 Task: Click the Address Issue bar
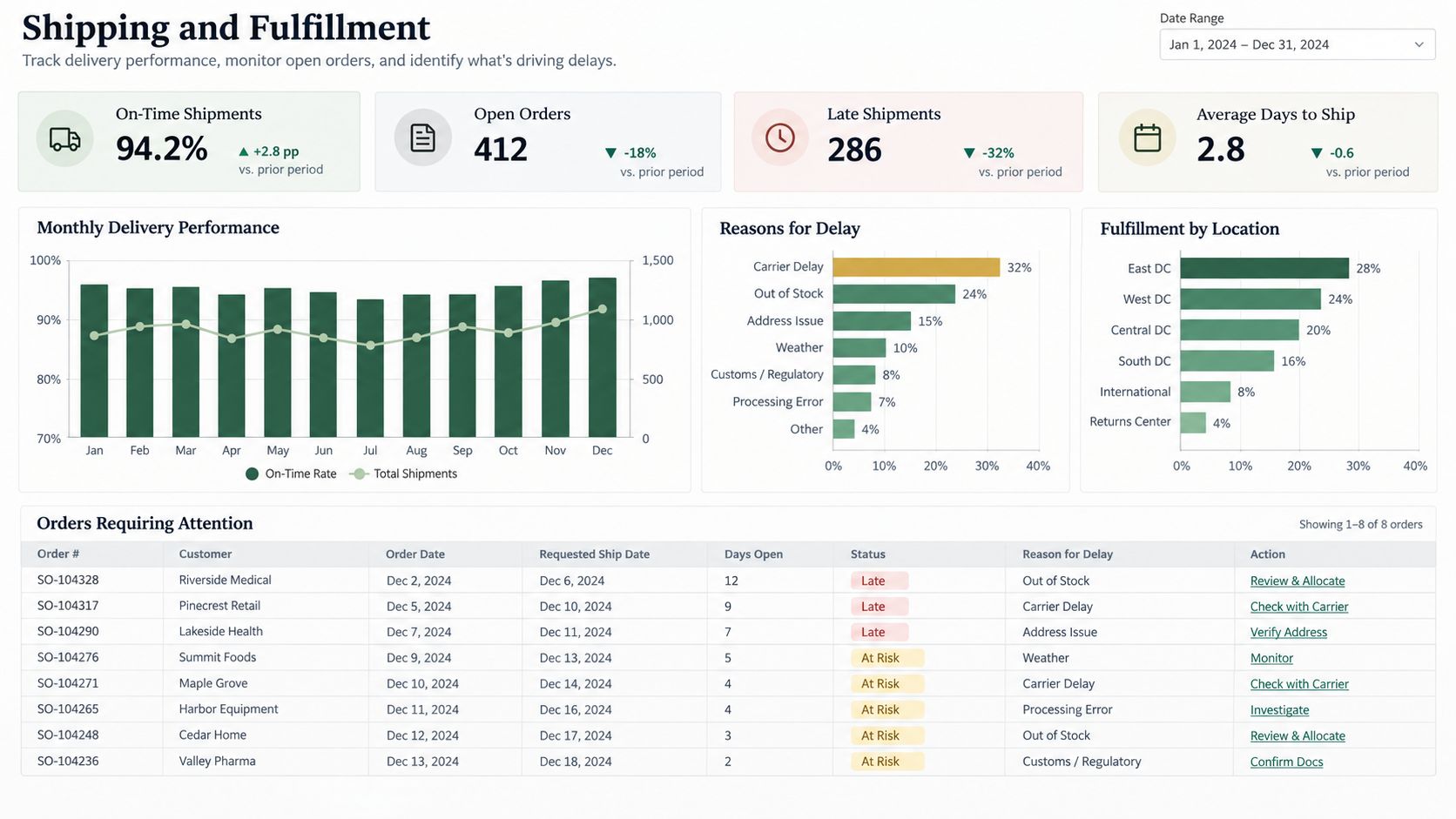872,321
